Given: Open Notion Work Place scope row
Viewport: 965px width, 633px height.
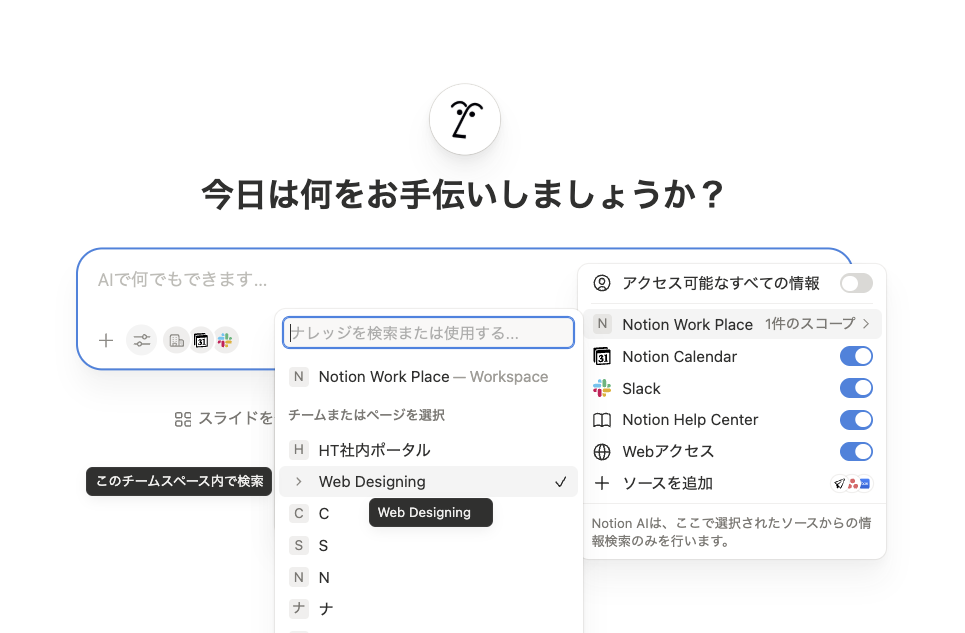Looking at the screenshot, I should point(733,324).
